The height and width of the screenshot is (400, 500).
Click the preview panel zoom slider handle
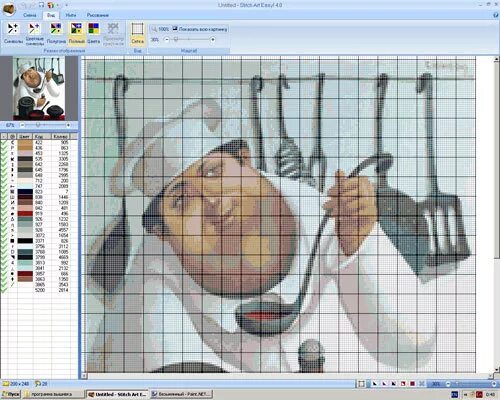[38, 125]
